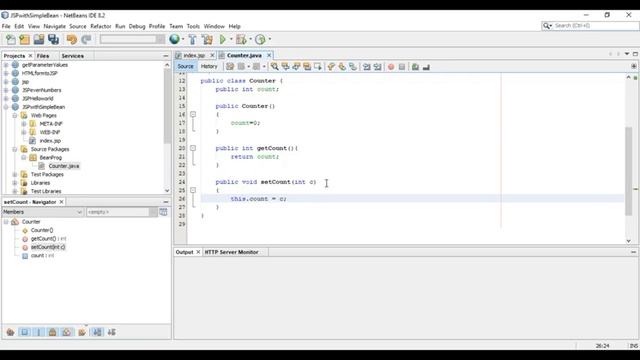Image resolution: width=640 pixels, height=360 pixels.
Task: Click the Next Bookmark icon
Action: (342, 67)
